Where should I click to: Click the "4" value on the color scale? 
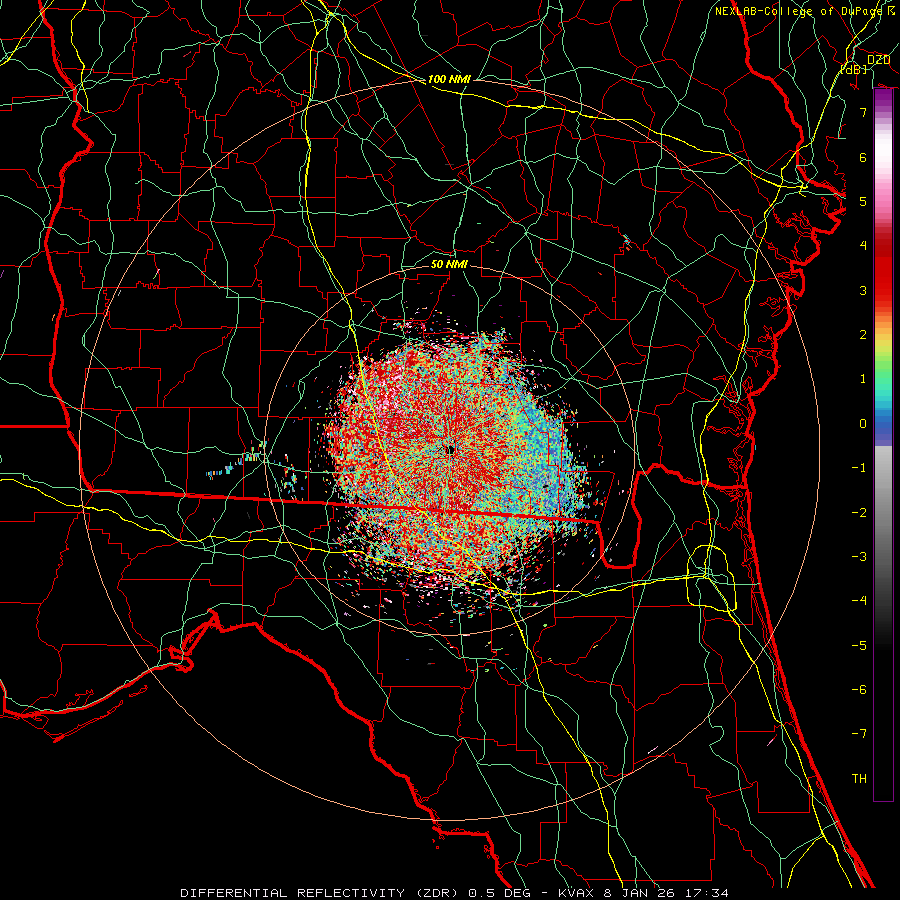pos(863,246)
